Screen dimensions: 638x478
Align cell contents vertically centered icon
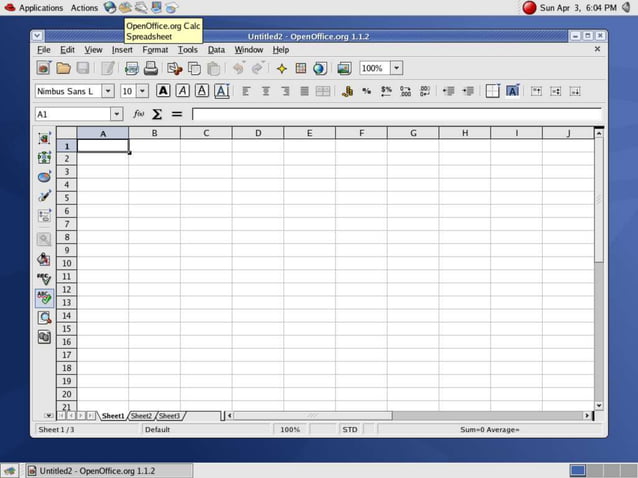pyautogui.click(x=556, y=91)
